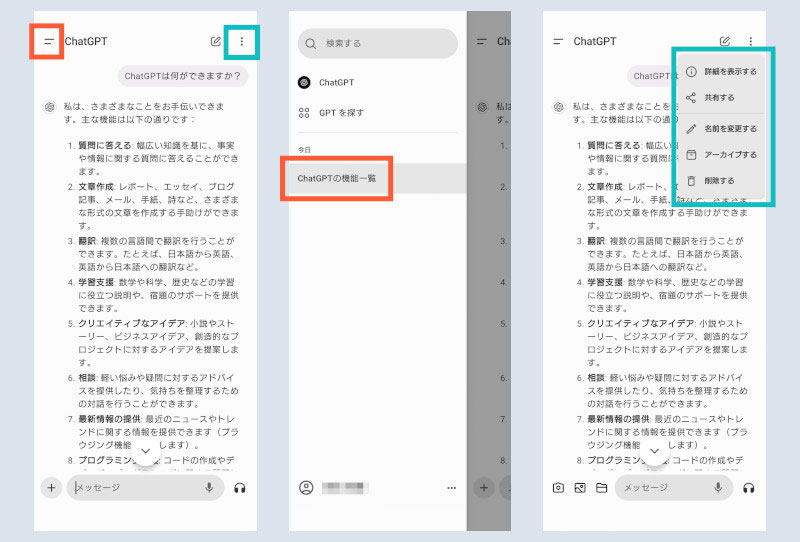Tap the three-dot icon above the popup menu
Screen dimensions: 800x542
click(751, 41)
